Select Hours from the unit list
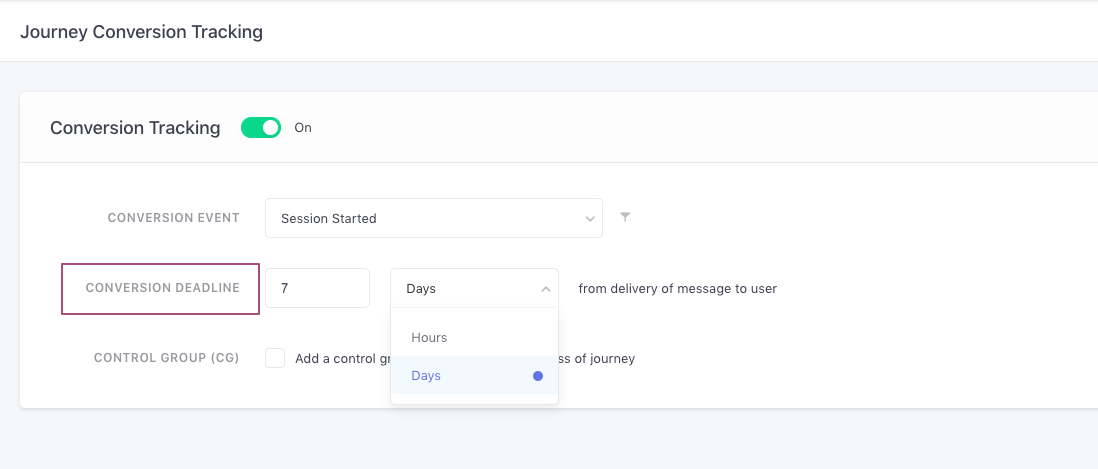The height and width of the screenshot is (469, 1098). point(430,338)
